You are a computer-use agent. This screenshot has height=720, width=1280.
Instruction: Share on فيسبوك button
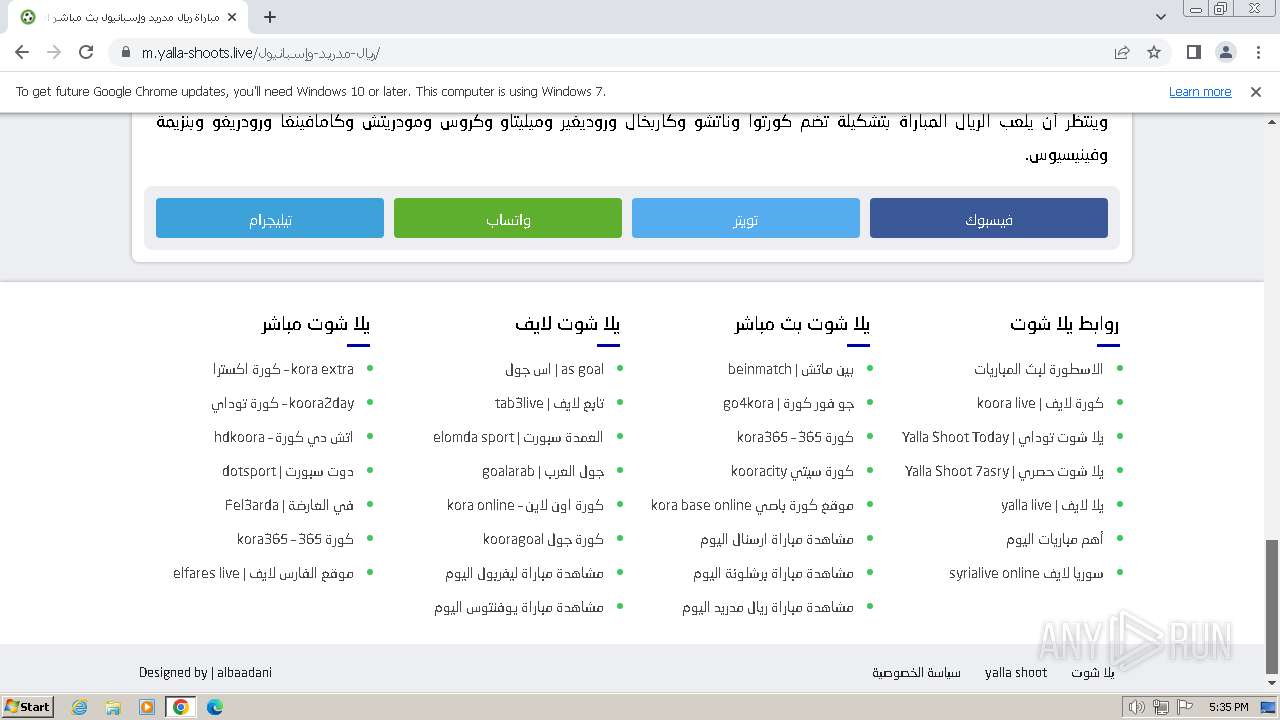coord(989,218)
